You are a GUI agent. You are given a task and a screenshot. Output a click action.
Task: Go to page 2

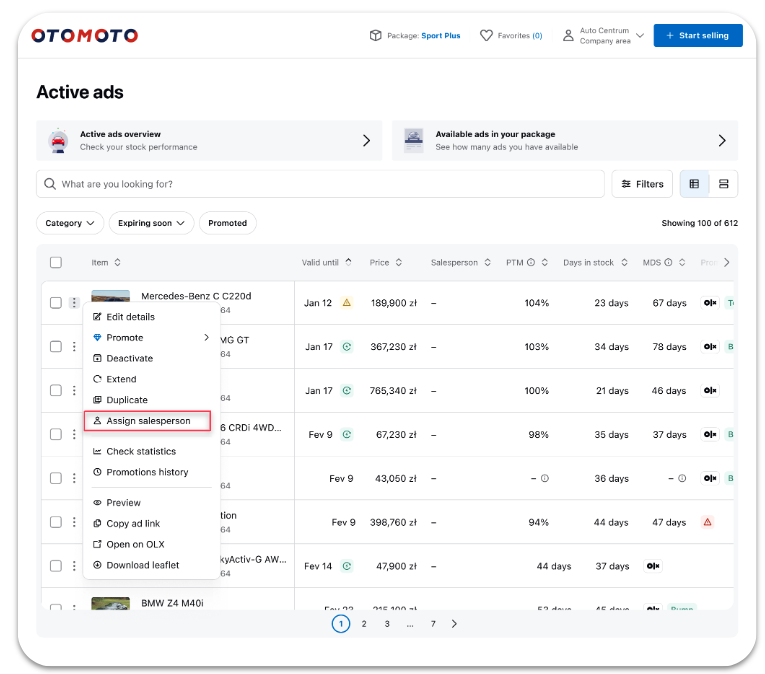(x=364, y=624)
